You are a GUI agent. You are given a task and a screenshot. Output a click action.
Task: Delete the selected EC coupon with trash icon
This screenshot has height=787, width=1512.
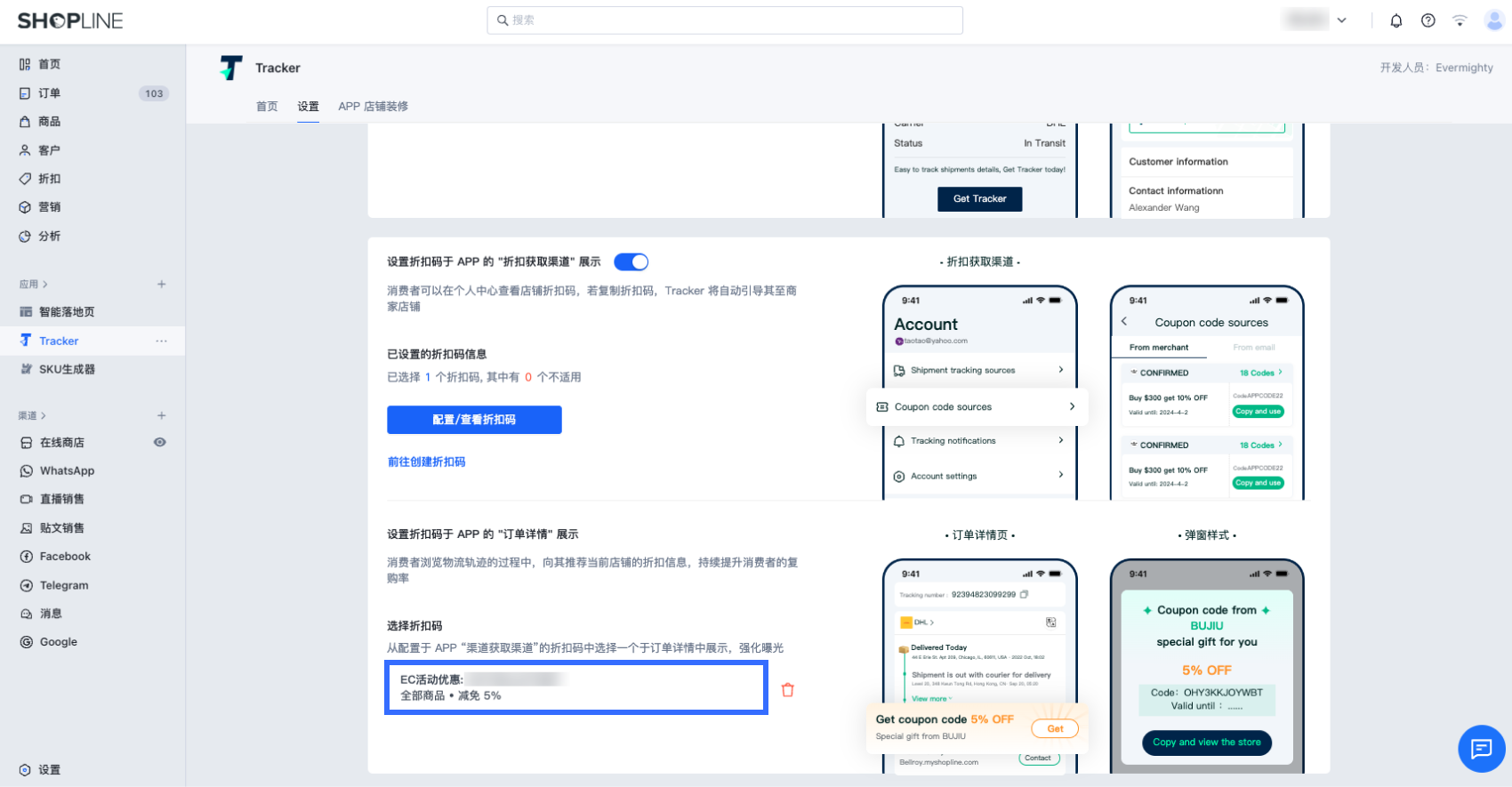[x=787, y=689]
